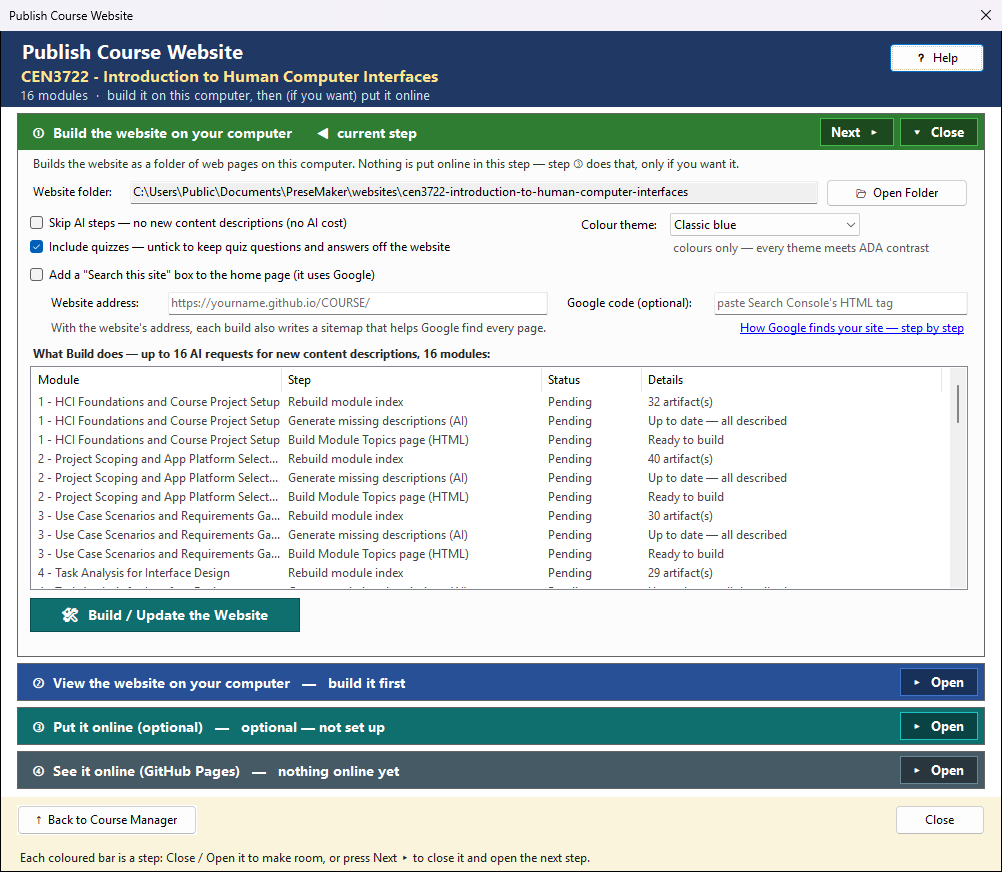Click the Google code input field
This screenshot has height=872, width=1002.
840,303
